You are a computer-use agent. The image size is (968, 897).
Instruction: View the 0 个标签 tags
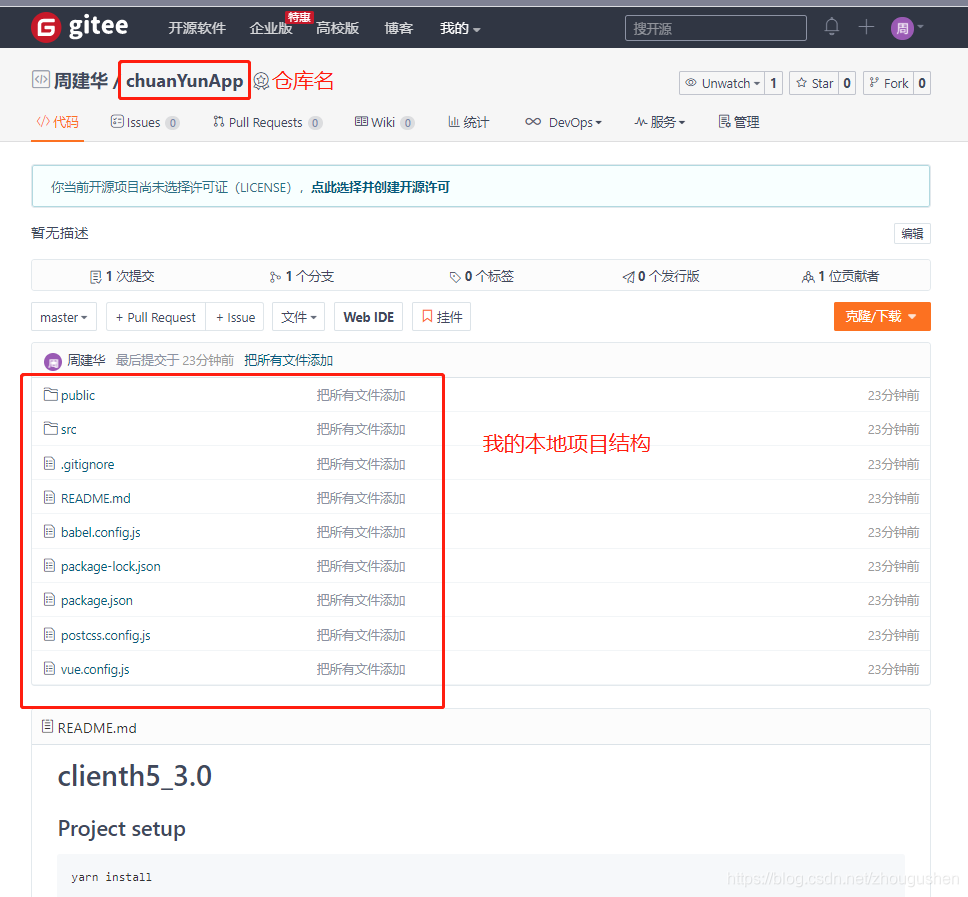[482, 277]
